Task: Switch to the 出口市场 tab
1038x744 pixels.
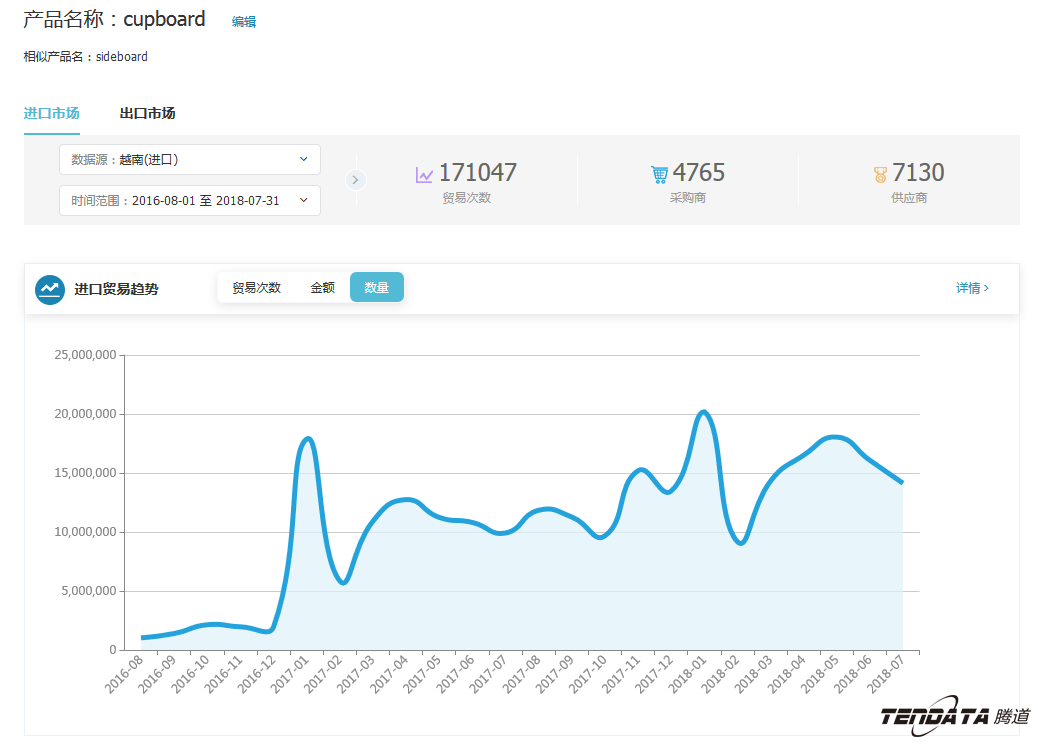Action: tap(147, 113)
